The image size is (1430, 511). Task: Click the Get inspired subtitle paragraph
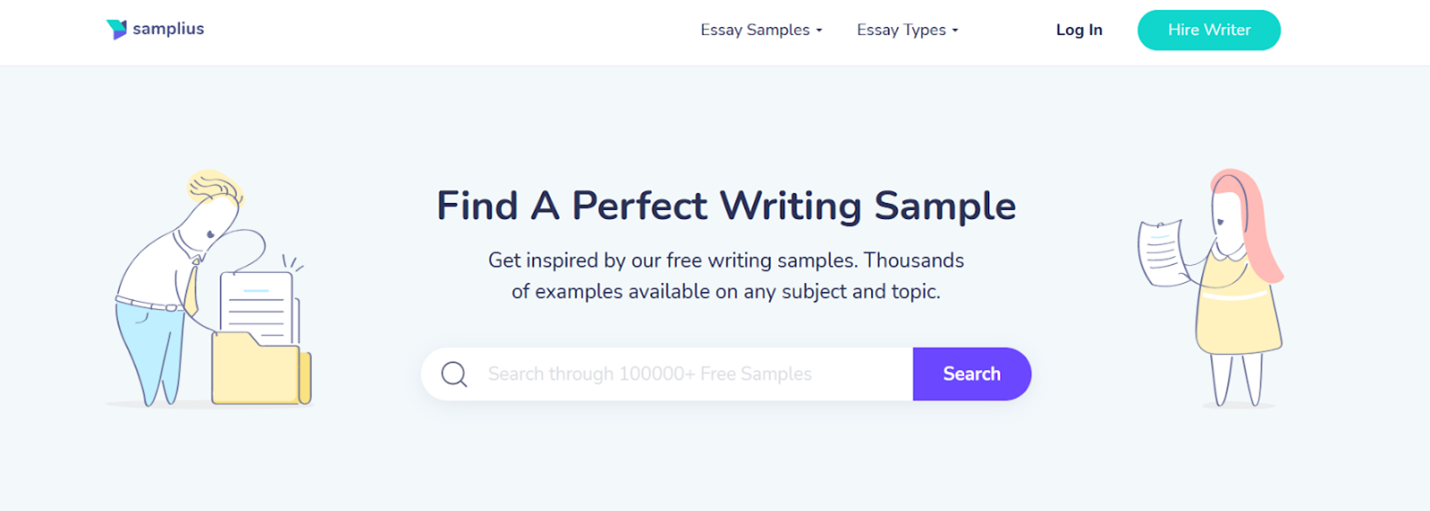[x=726, y=276]
